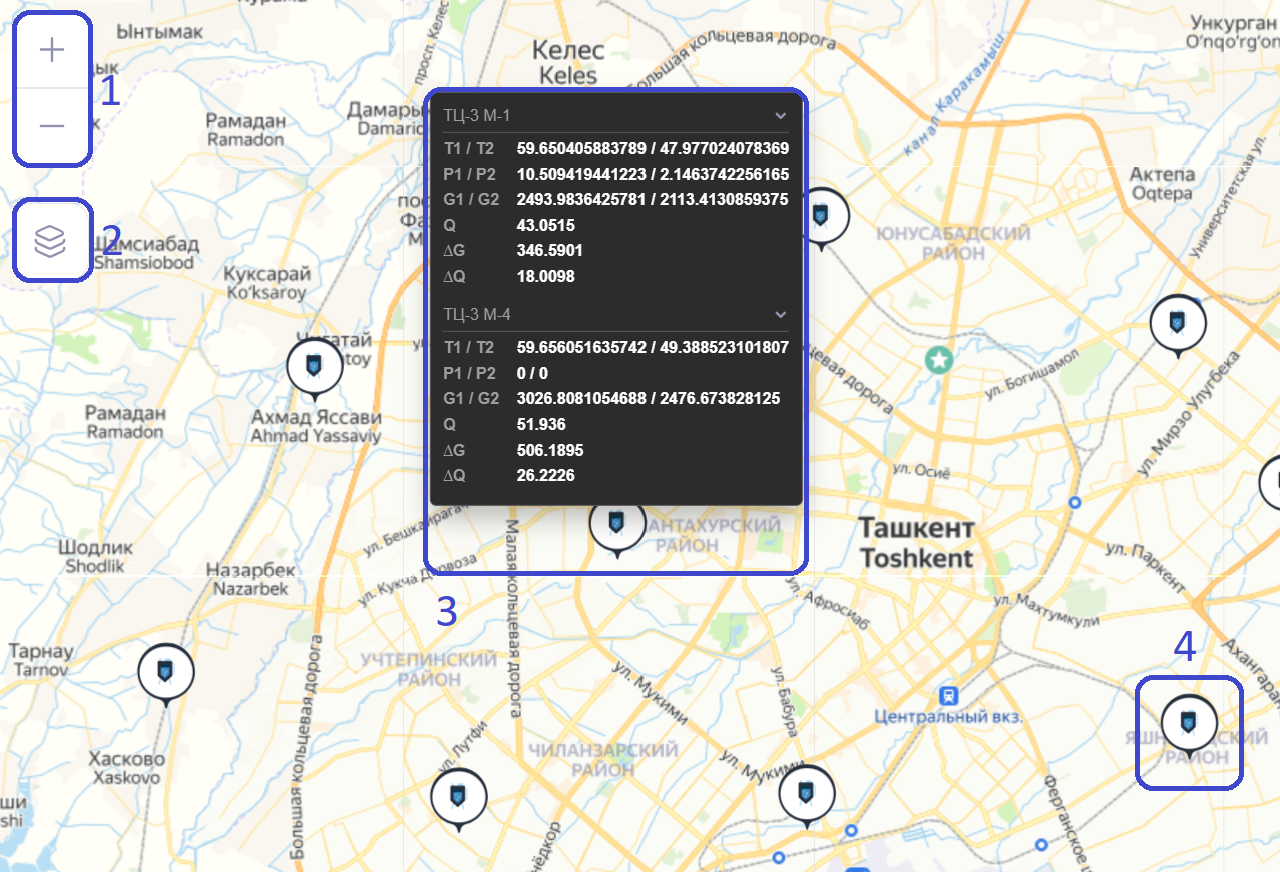
Task: Select the ТЦ-3 М-4 section header
Action: [x=616, y=315]
